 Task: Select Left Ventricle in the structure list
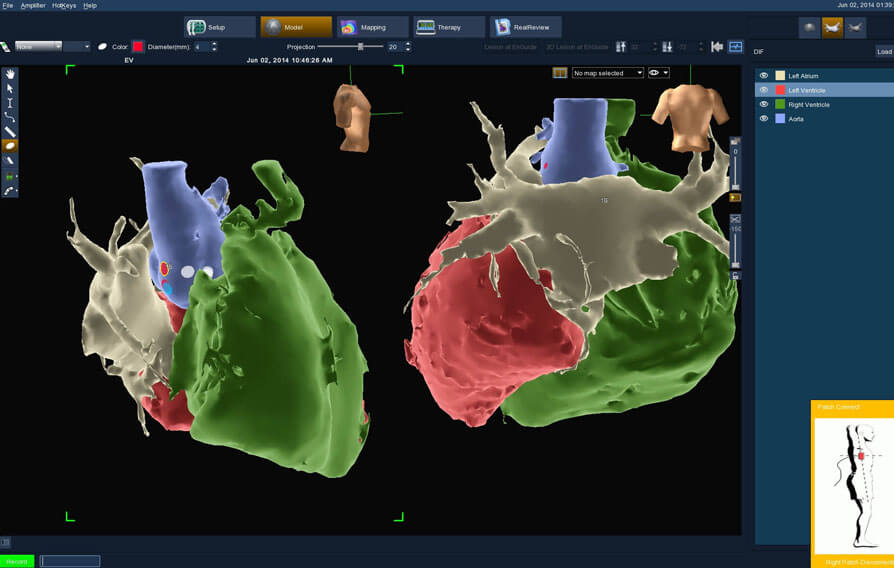[808, 90]
